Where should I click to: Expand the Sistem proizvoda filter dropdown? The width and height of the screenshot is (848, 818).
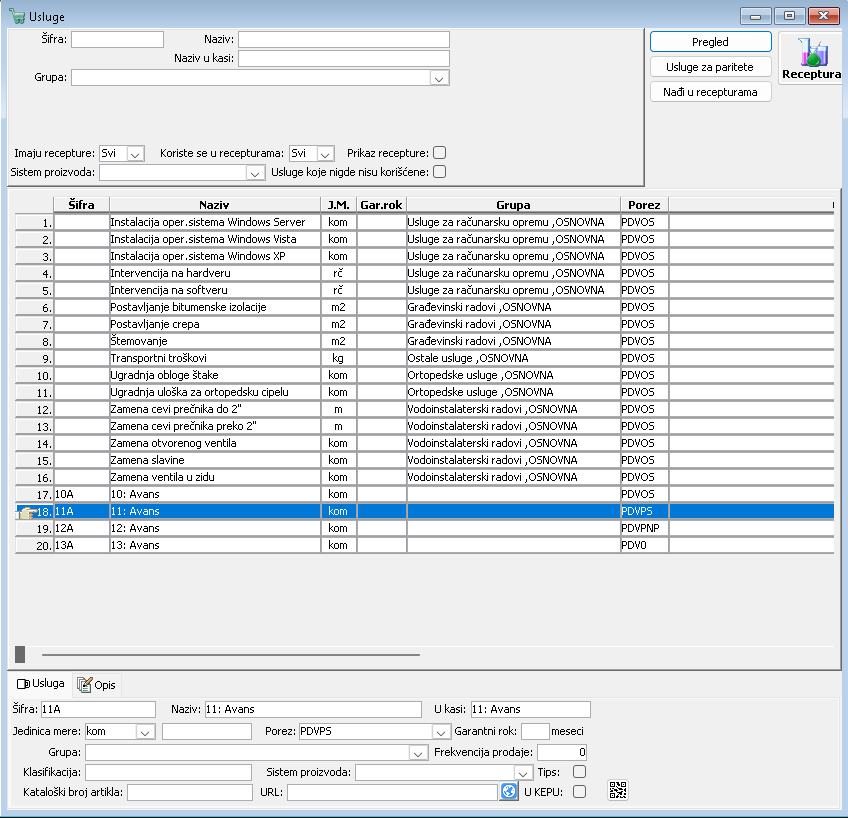tap(255, 174)
